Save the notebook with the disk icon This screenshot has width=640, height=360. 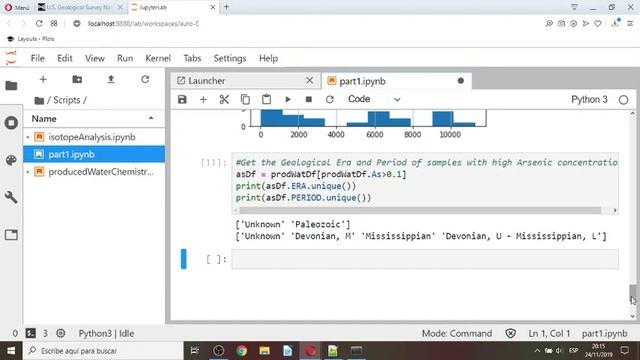pos(182,99)
